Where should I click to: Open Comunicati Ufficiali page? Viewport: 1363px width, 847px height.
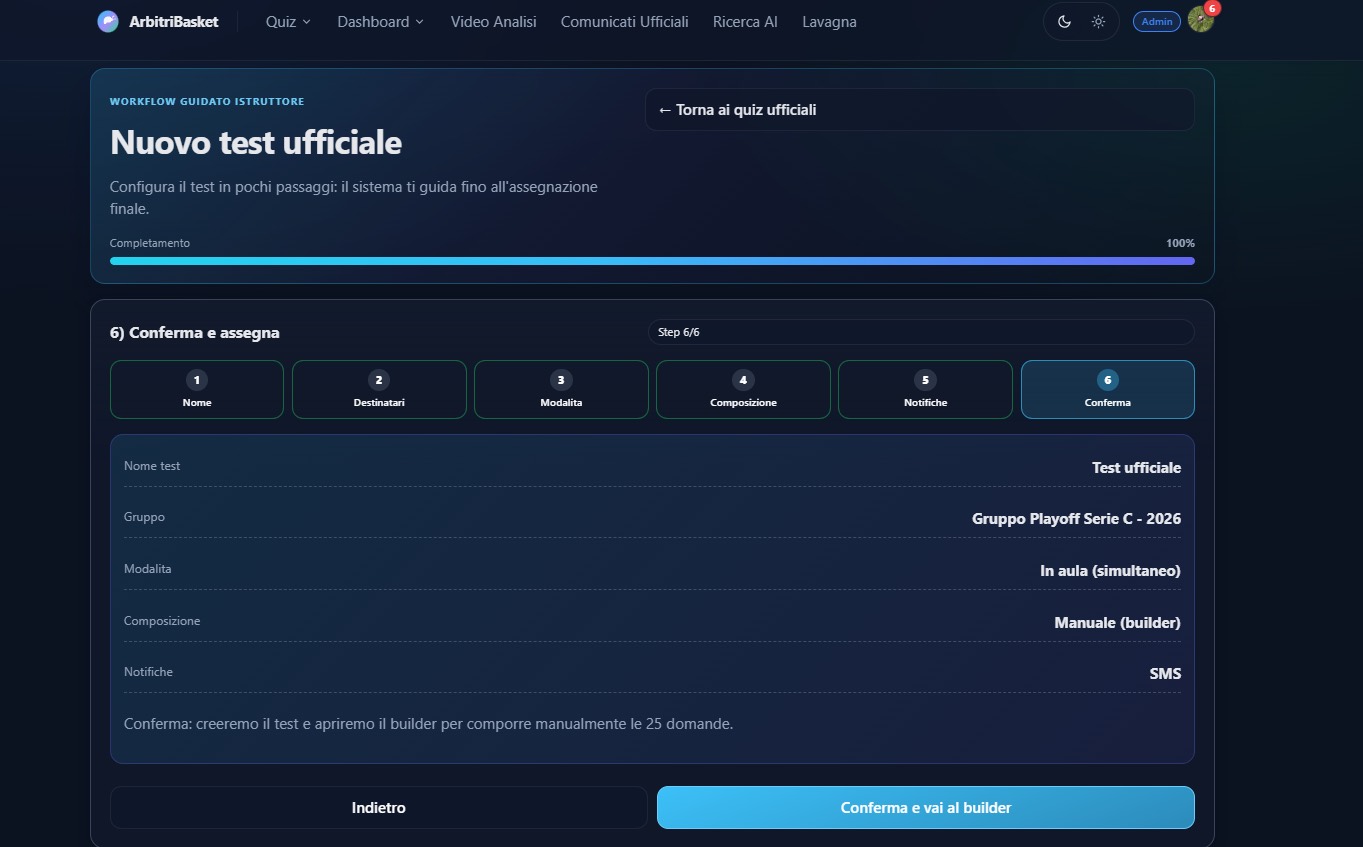pos(624,22)
